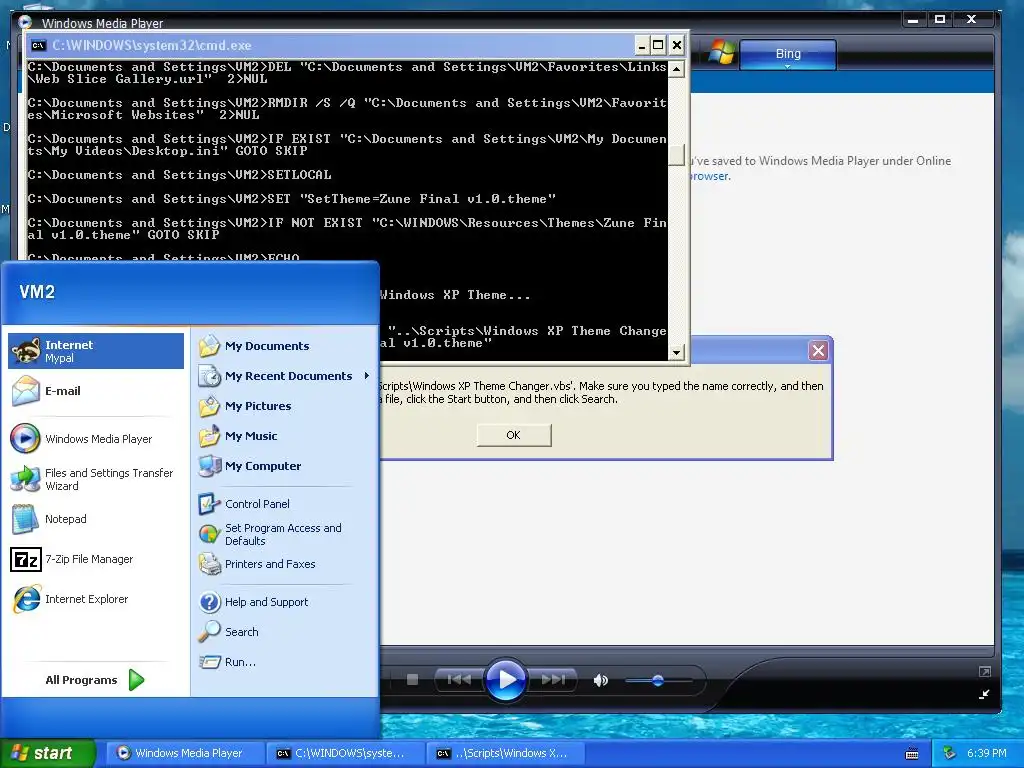Open 7-Zip File Manager
The width and height of the screenshot is (1024, 768).
pos(96,560)
